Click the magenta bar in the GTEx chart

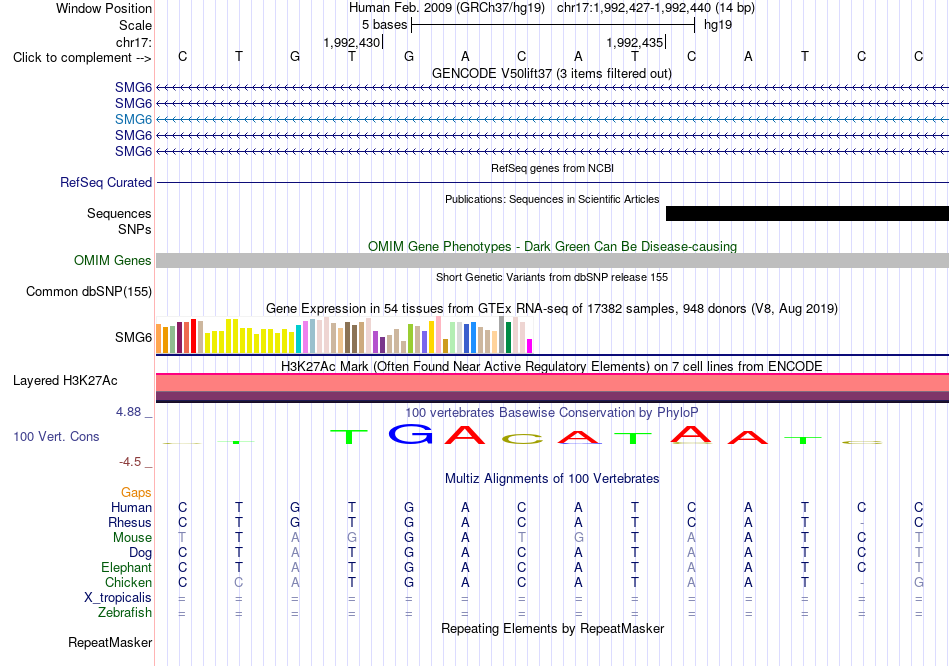(x=530, y=346)
